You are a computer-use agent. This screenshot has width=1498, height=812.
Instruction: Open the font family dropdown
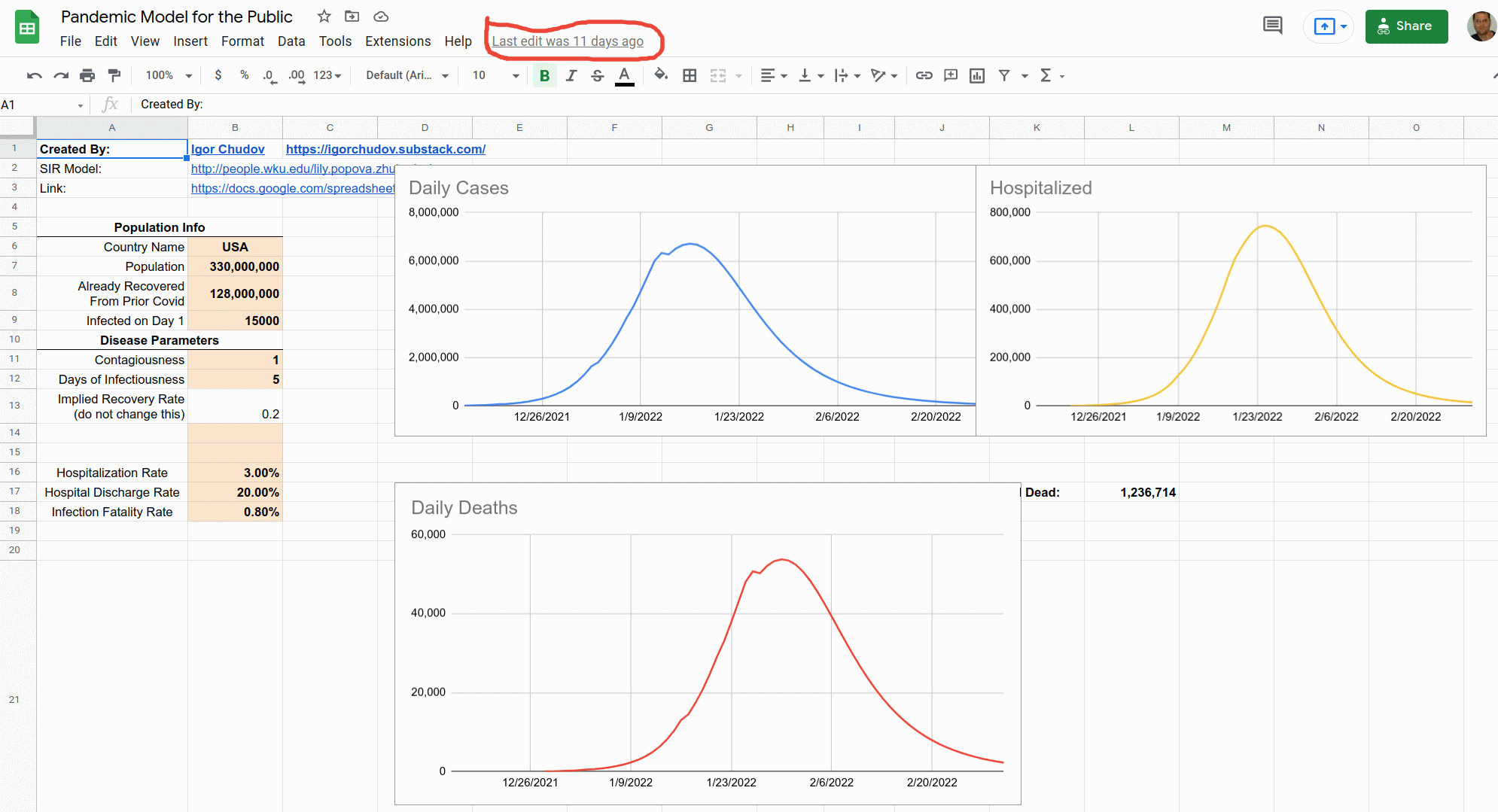pyautogui.click(x=407, y=75)
